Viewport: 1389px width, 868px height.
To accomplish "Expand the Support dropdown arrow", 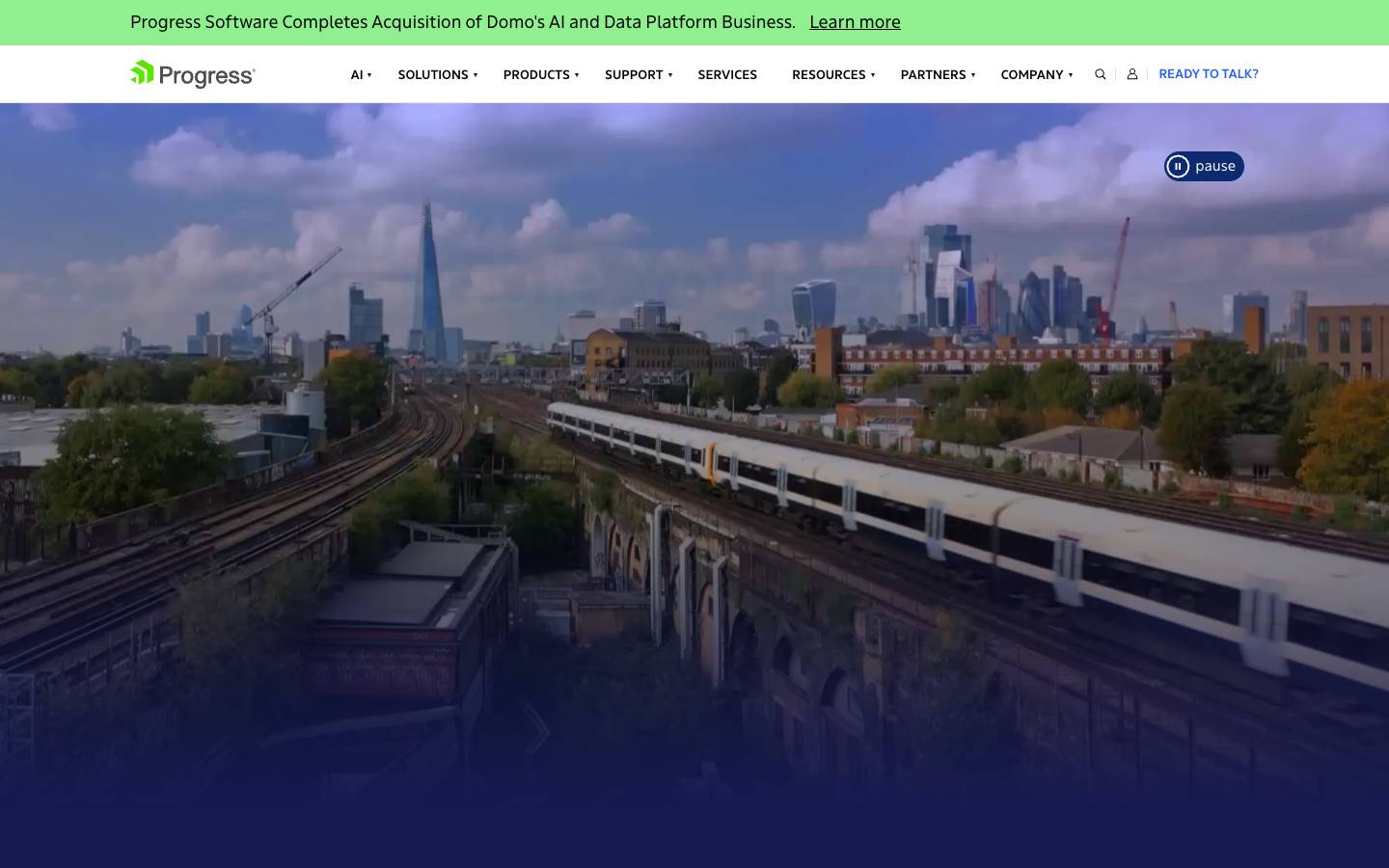I will pyautogui.click(x=670, y=75).
